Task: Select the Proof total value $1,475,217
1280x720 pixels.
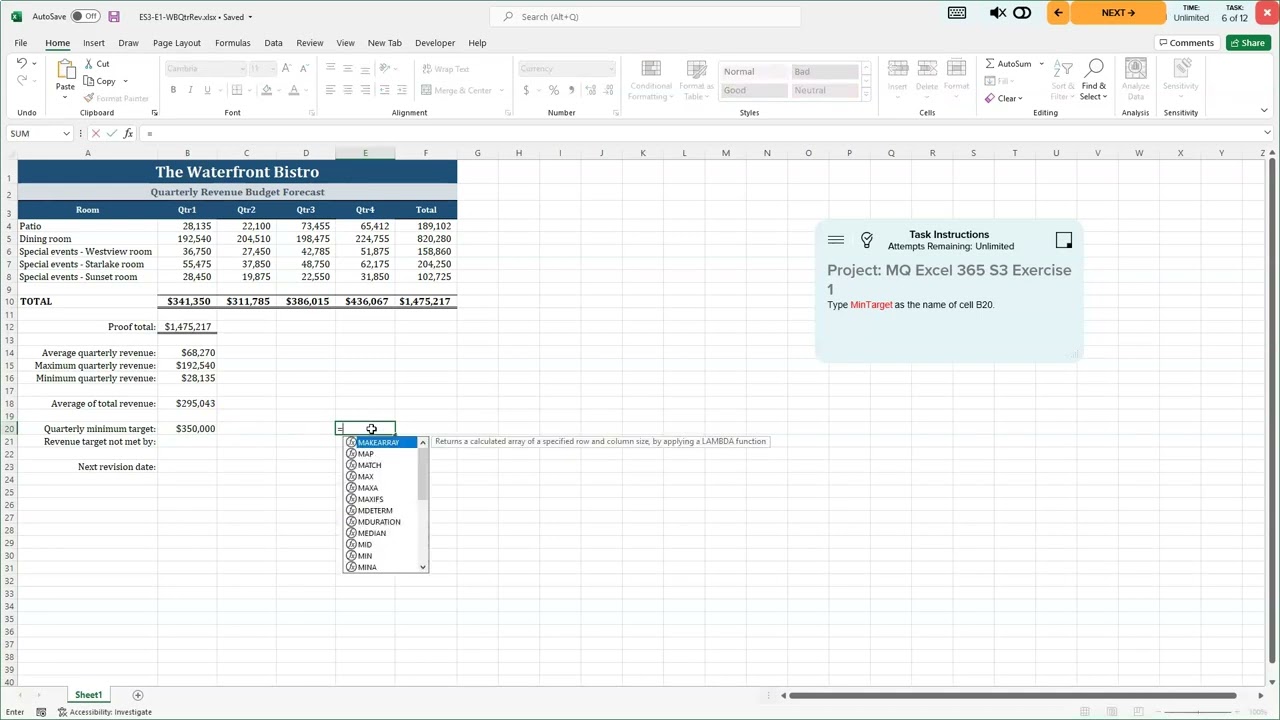Action: click(x=187, y=327)
